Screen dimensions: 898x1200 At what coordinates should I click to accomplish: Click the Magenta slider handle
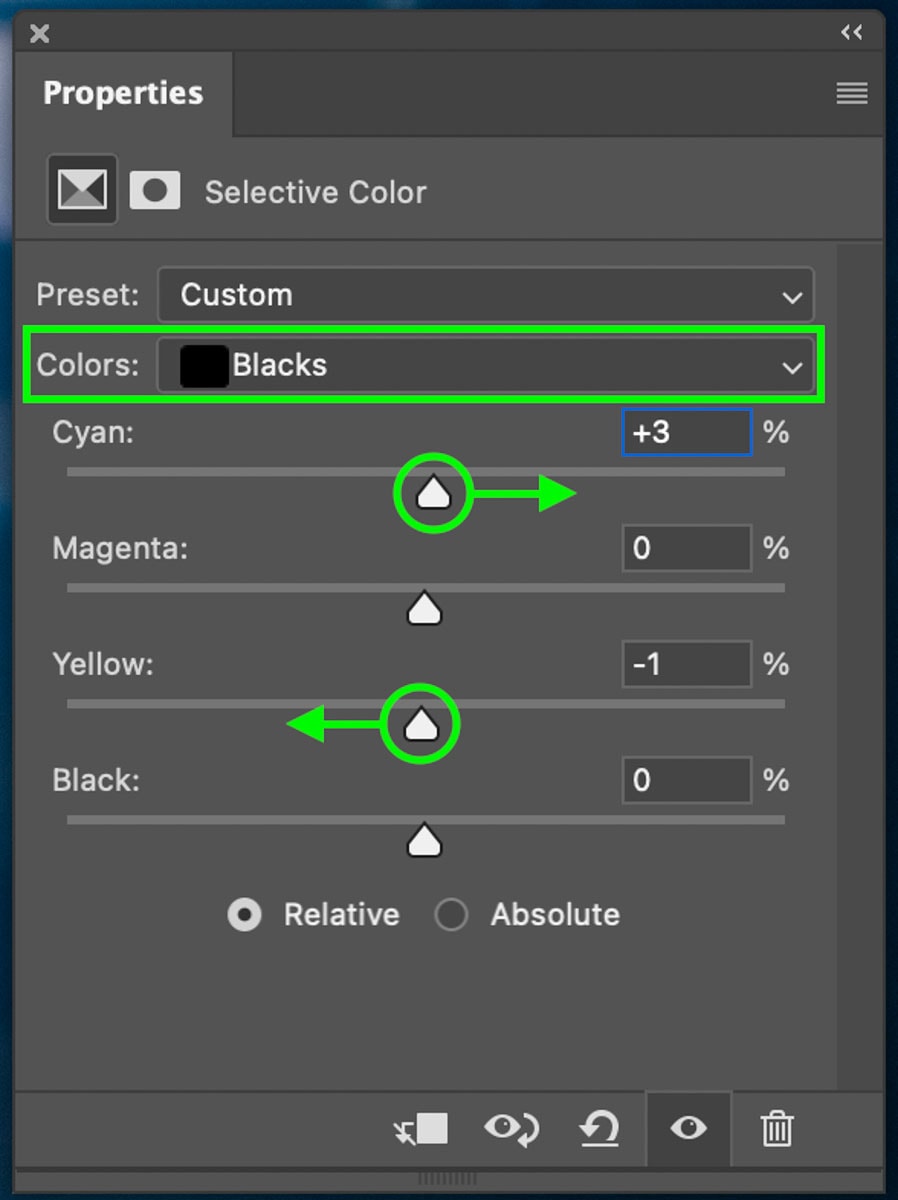pos(425,608)
